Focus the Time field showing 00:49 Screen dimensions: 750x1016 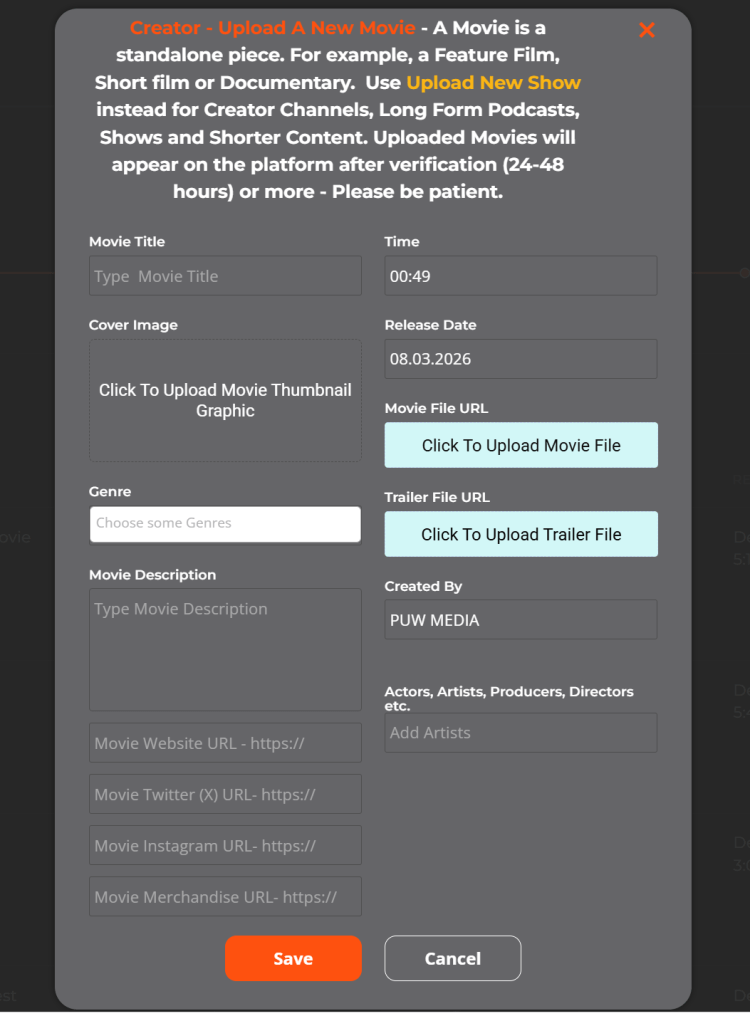click(520, 276)
